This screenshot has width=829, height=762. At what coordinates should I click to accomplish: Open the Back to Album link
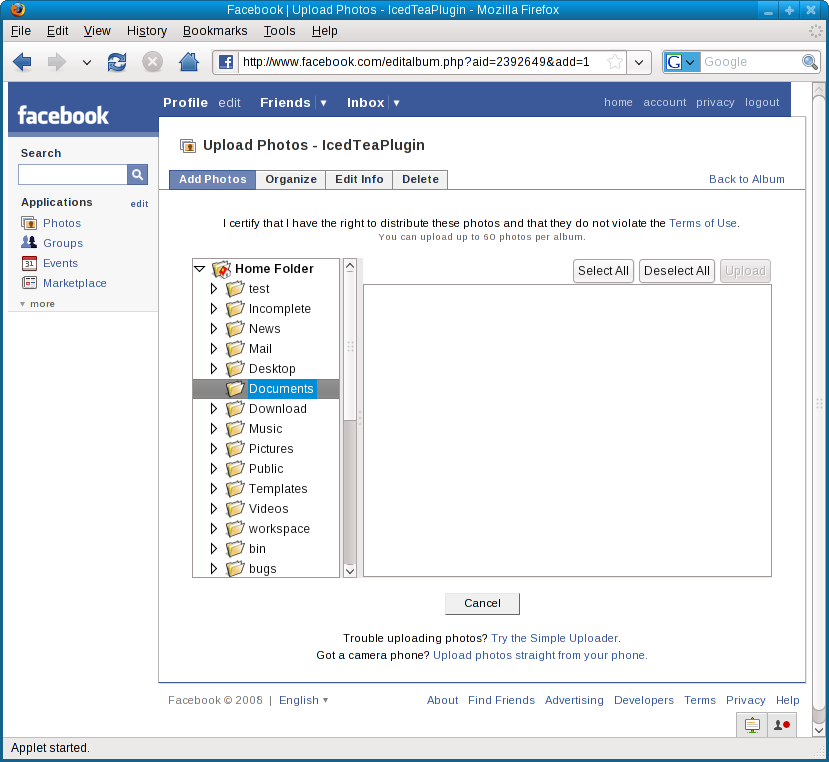tap(747, 179)
